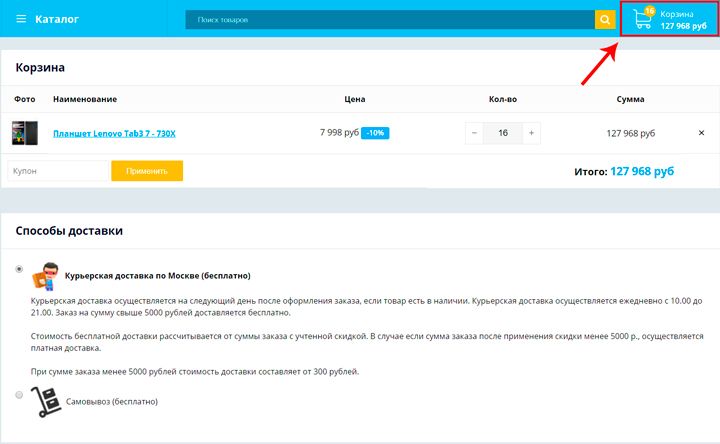Click the yellow search magnifier button
The height and width of the screenshot is (444, 720).
tap(605, 20)
